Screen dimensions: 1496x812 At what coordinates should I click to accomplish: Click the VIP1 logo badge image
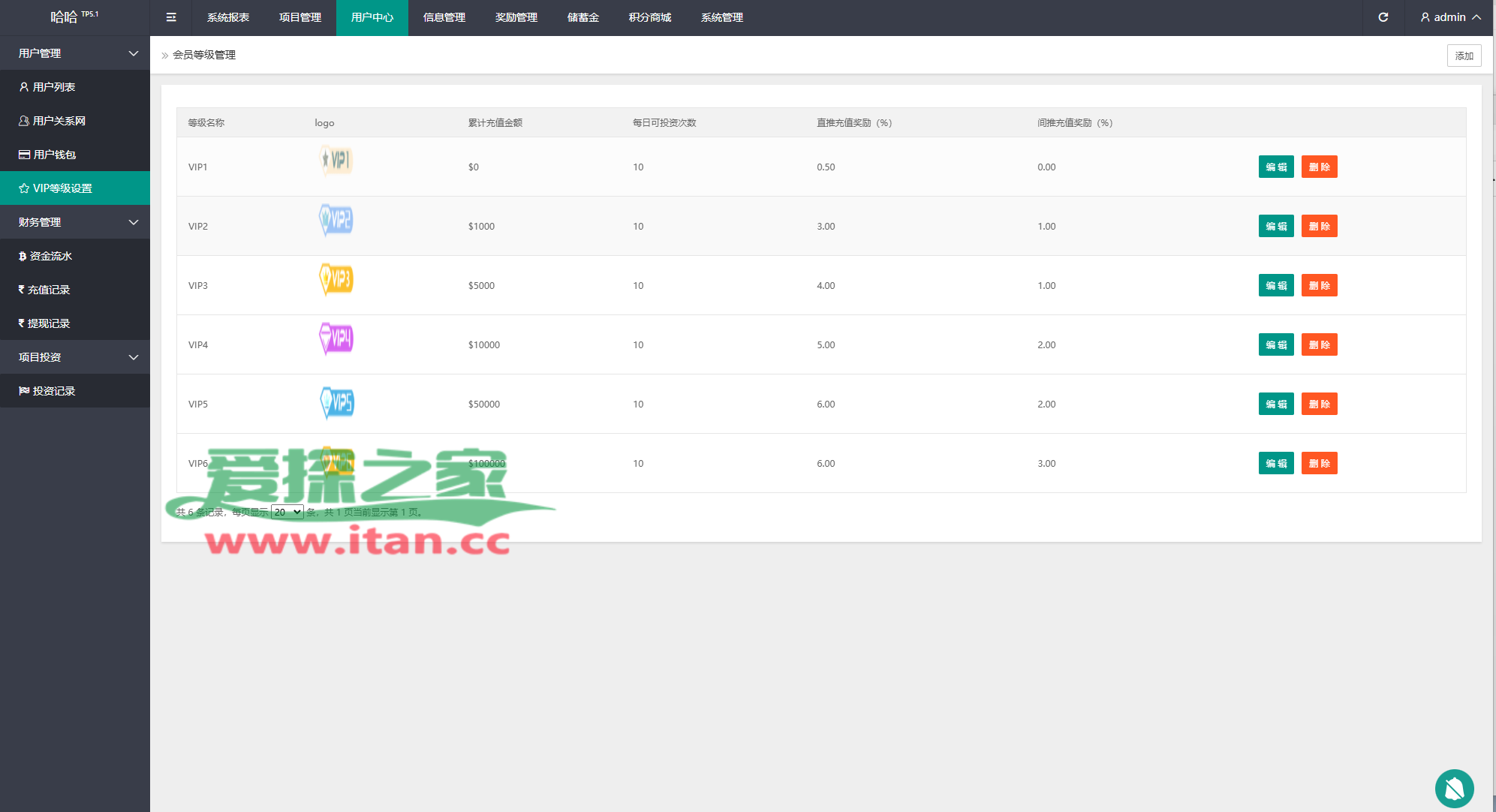pos(336,160)
